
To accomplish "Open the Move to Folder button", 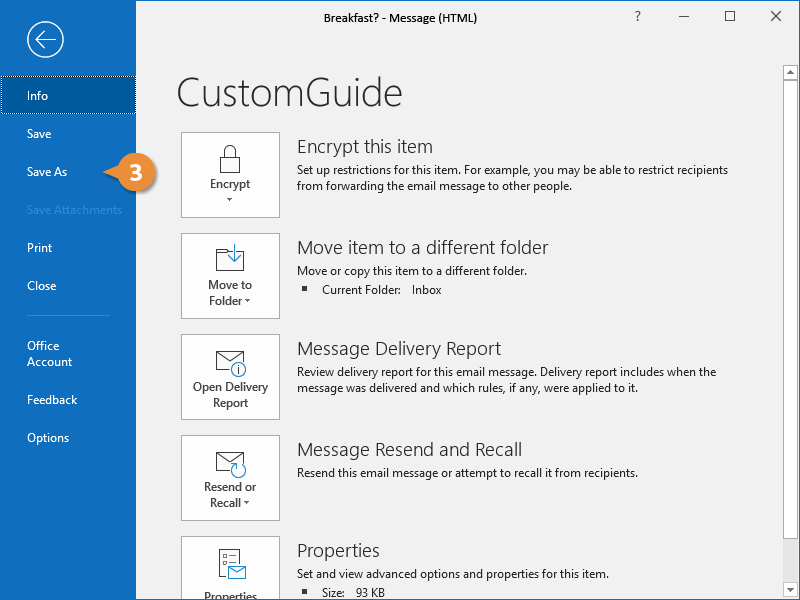I will coord(230,276).
